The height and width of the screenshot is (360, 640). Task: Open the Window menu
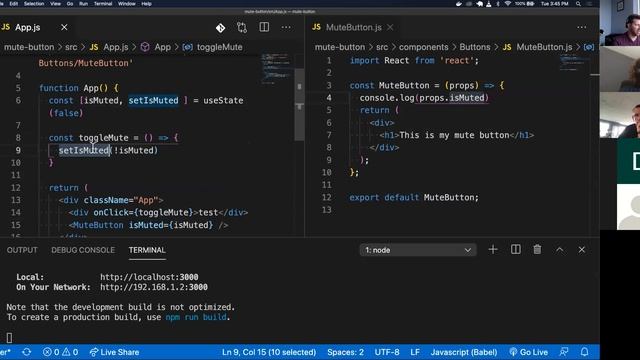[127, 4]
